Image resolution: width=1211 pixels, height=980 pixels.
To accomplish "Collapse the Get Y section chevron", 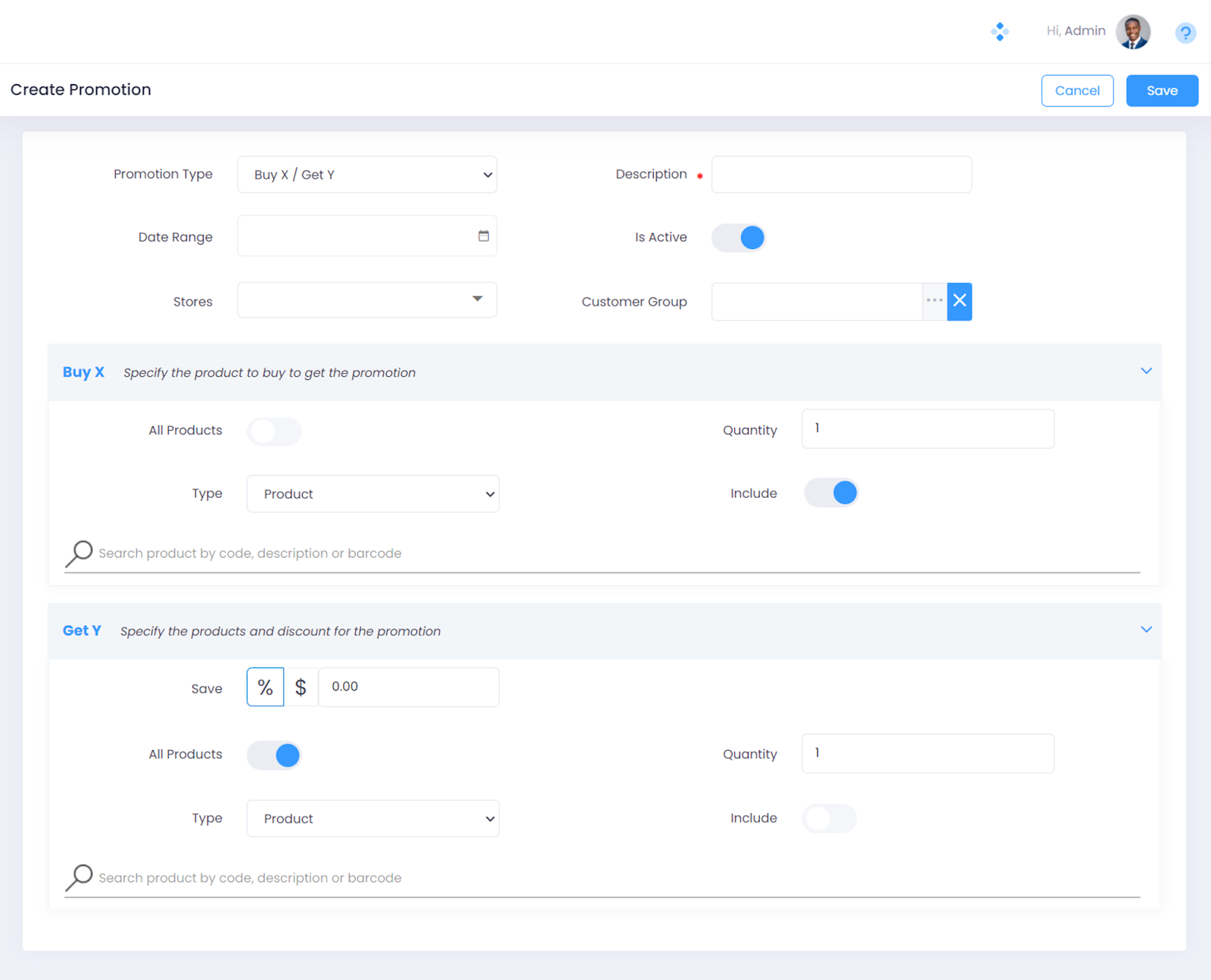I will click(x=1146, y=630).
